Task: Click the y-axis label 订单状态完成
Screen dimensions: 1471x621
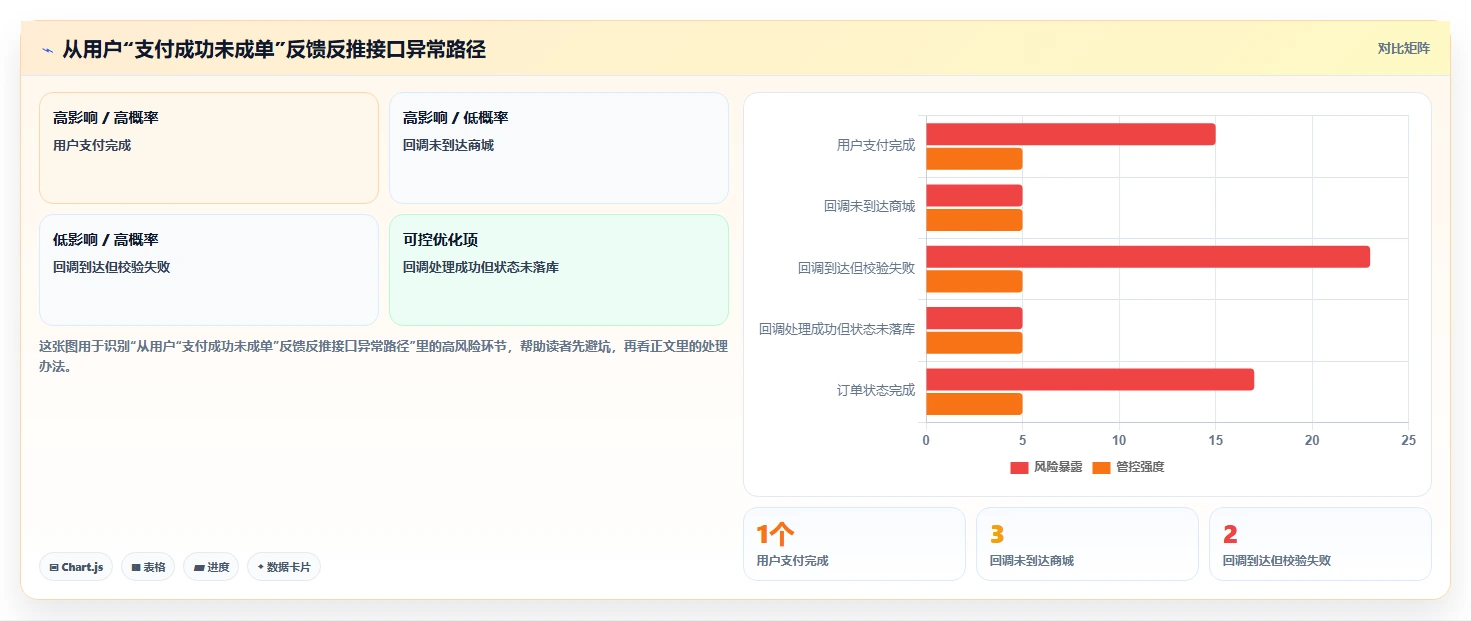Action: click(x=876, y=390)
